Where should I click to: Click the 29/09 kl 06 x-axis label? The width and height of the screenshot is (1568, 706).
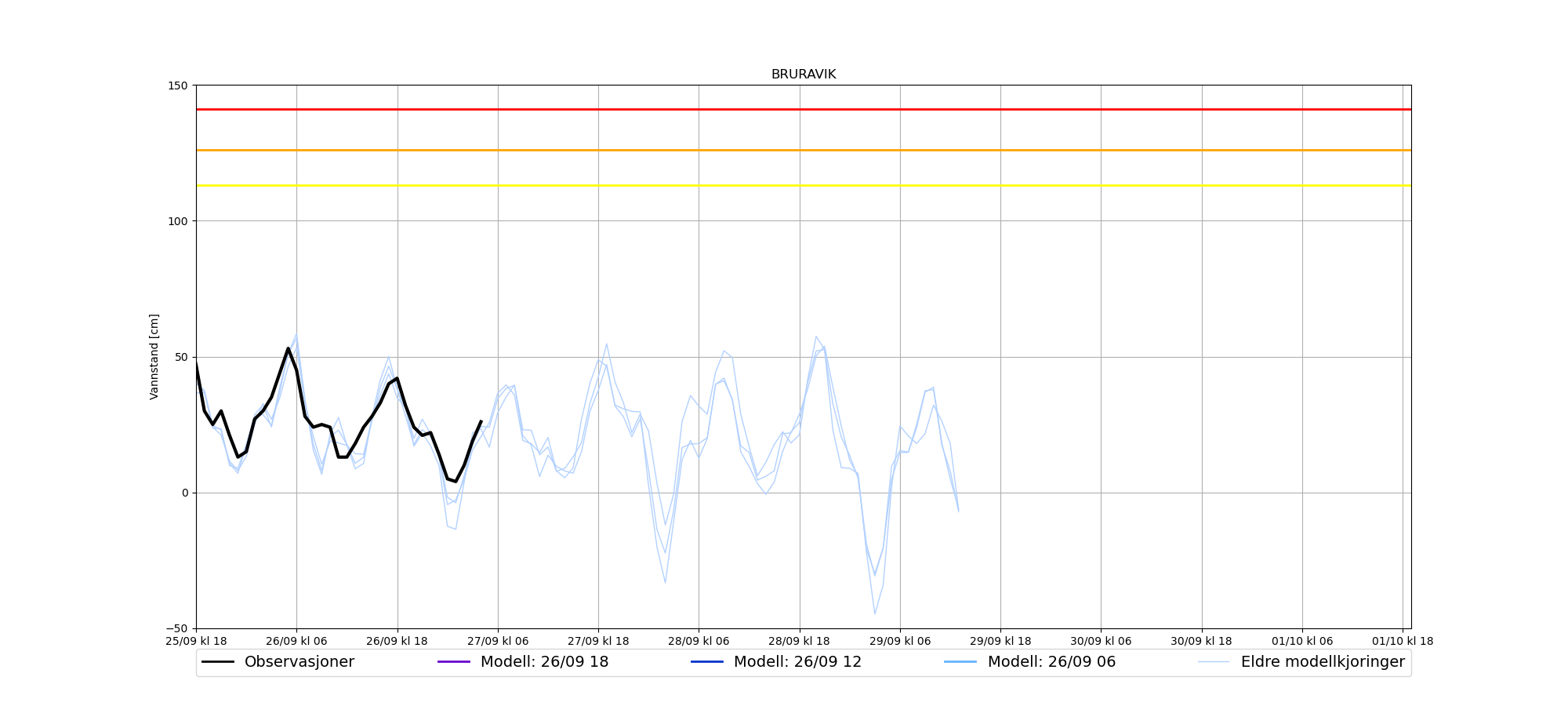pyautogui.click(x=900, y=641)
